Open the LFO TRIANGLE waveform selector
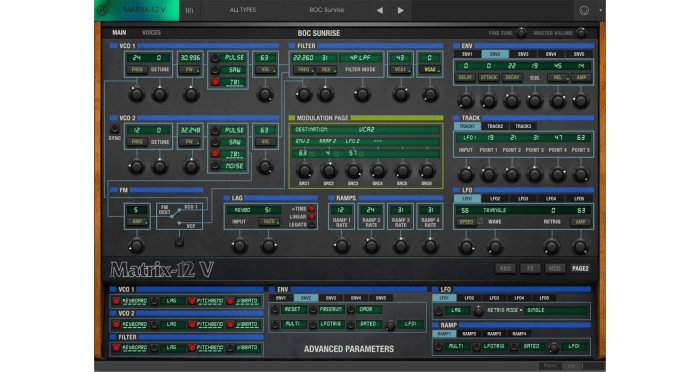700x372 pixels. pyautogui.click(x=495, y=210)
